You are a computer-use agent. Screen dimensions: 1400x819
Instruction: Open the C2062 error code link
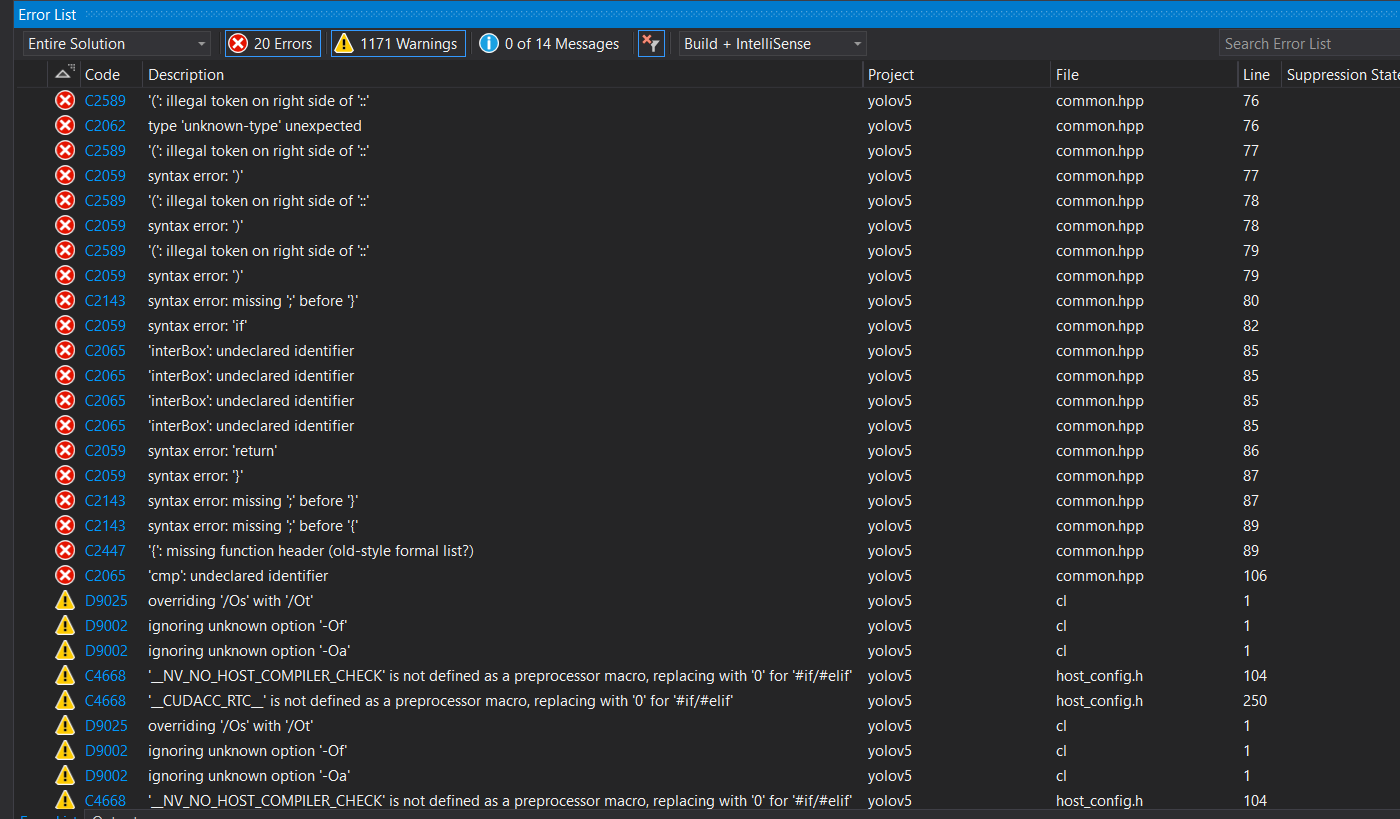[105, 126]
